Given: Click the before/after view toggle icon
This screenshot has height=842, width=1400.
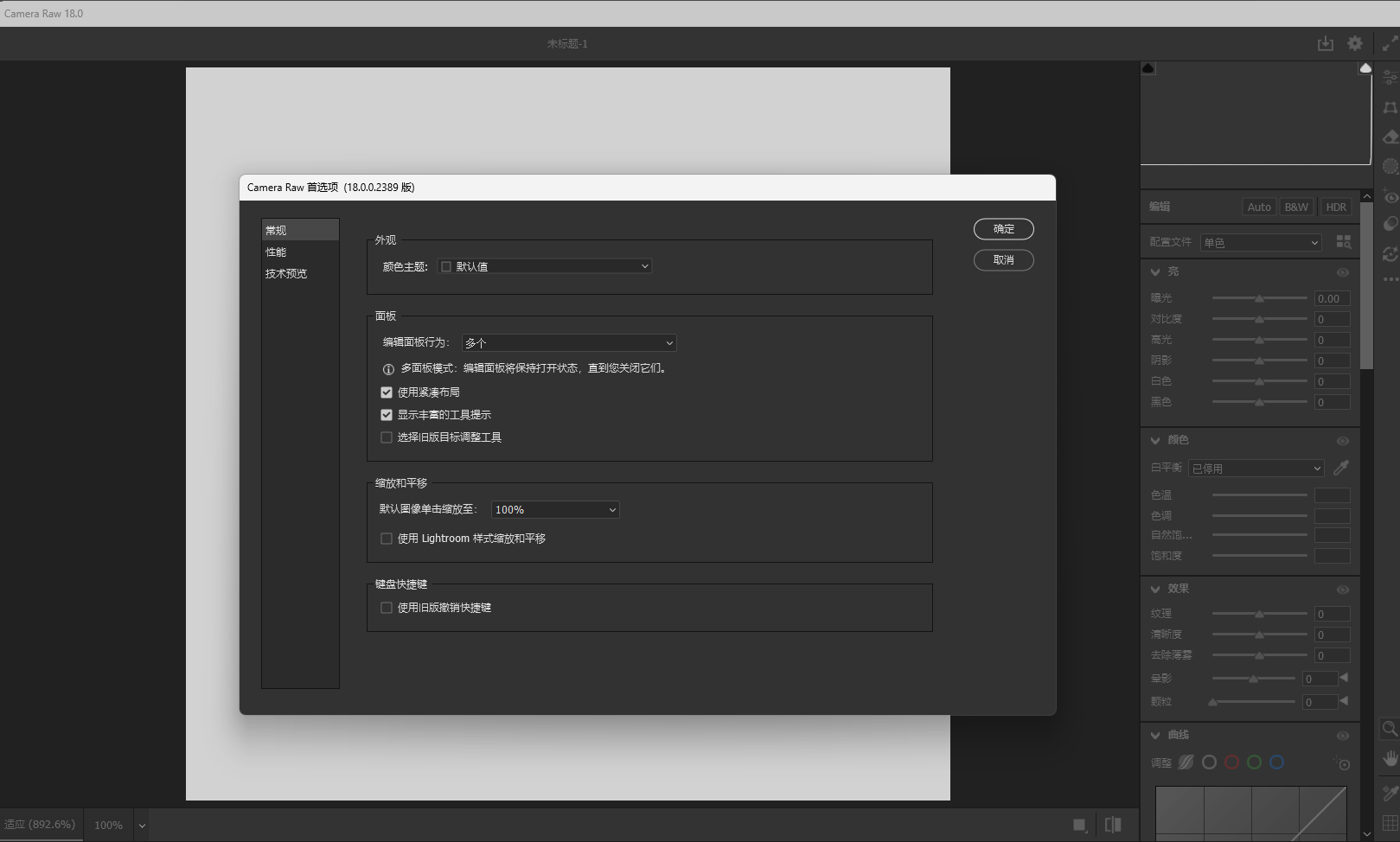Looking at the screenshot, I should (x=1113, y=825).
